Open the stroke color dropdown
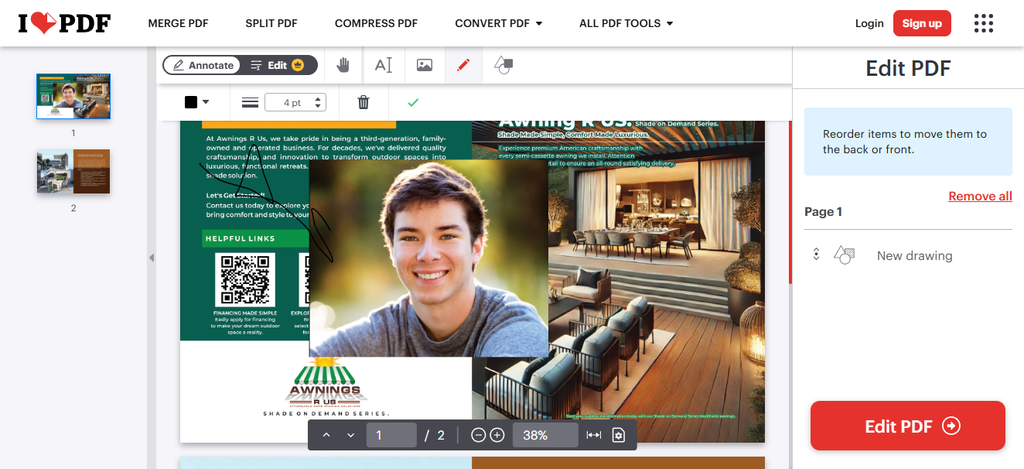The height and width of the screenshot is (469, 1024). (196, 102)
